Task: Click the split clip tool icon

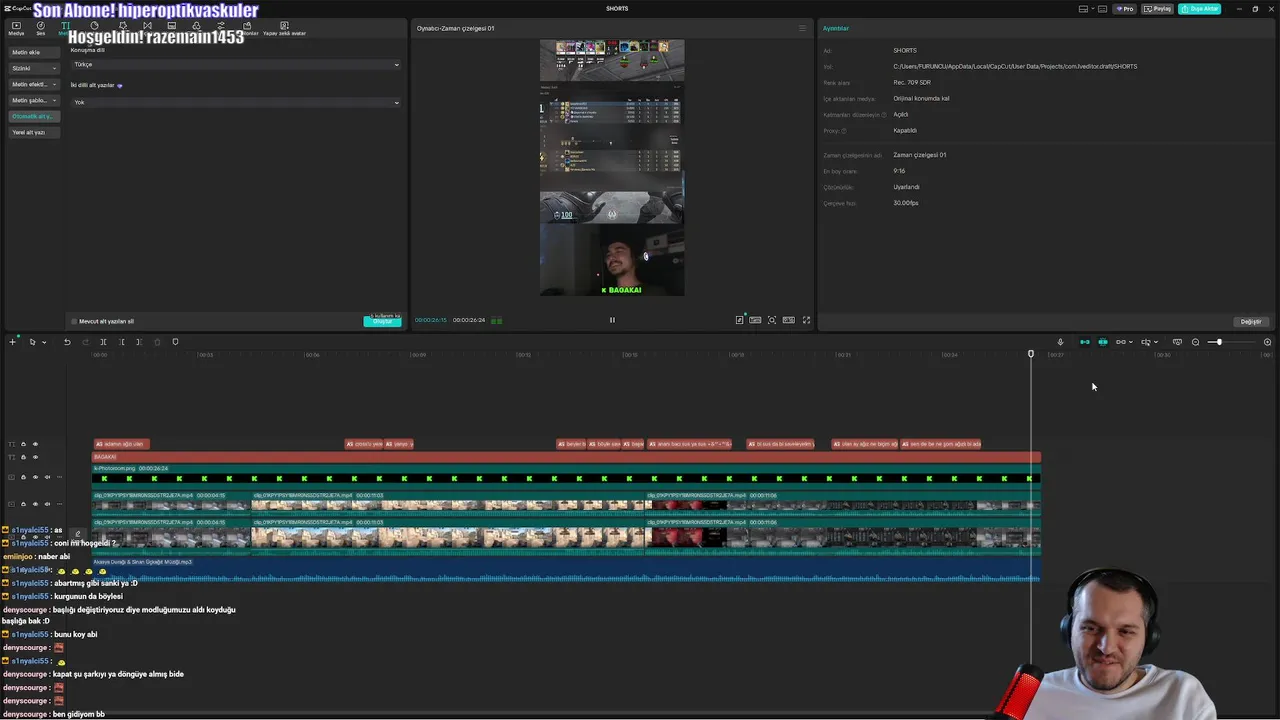Action: pos(103,342)
